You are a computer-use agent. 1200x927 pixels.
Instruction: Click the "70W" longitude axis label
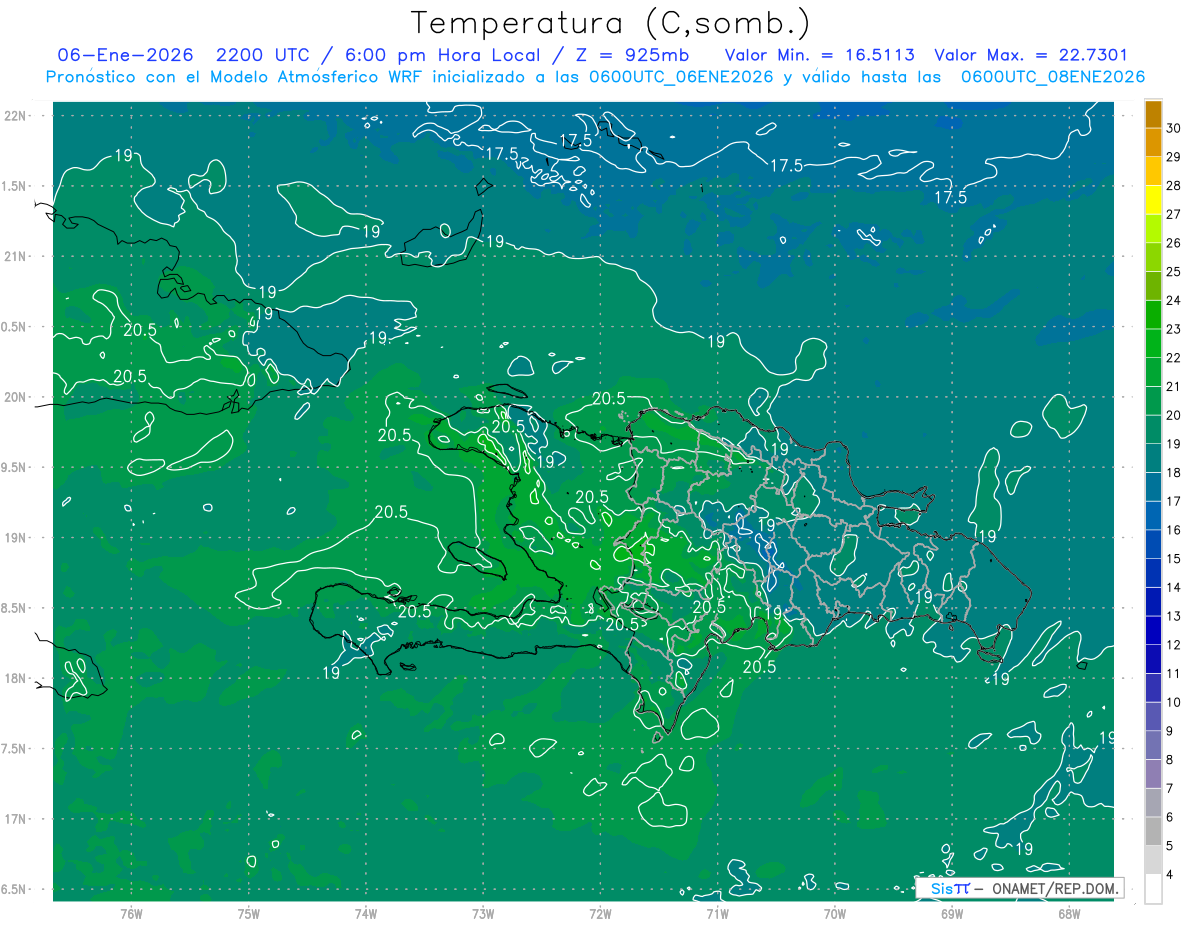pos(835,914)
